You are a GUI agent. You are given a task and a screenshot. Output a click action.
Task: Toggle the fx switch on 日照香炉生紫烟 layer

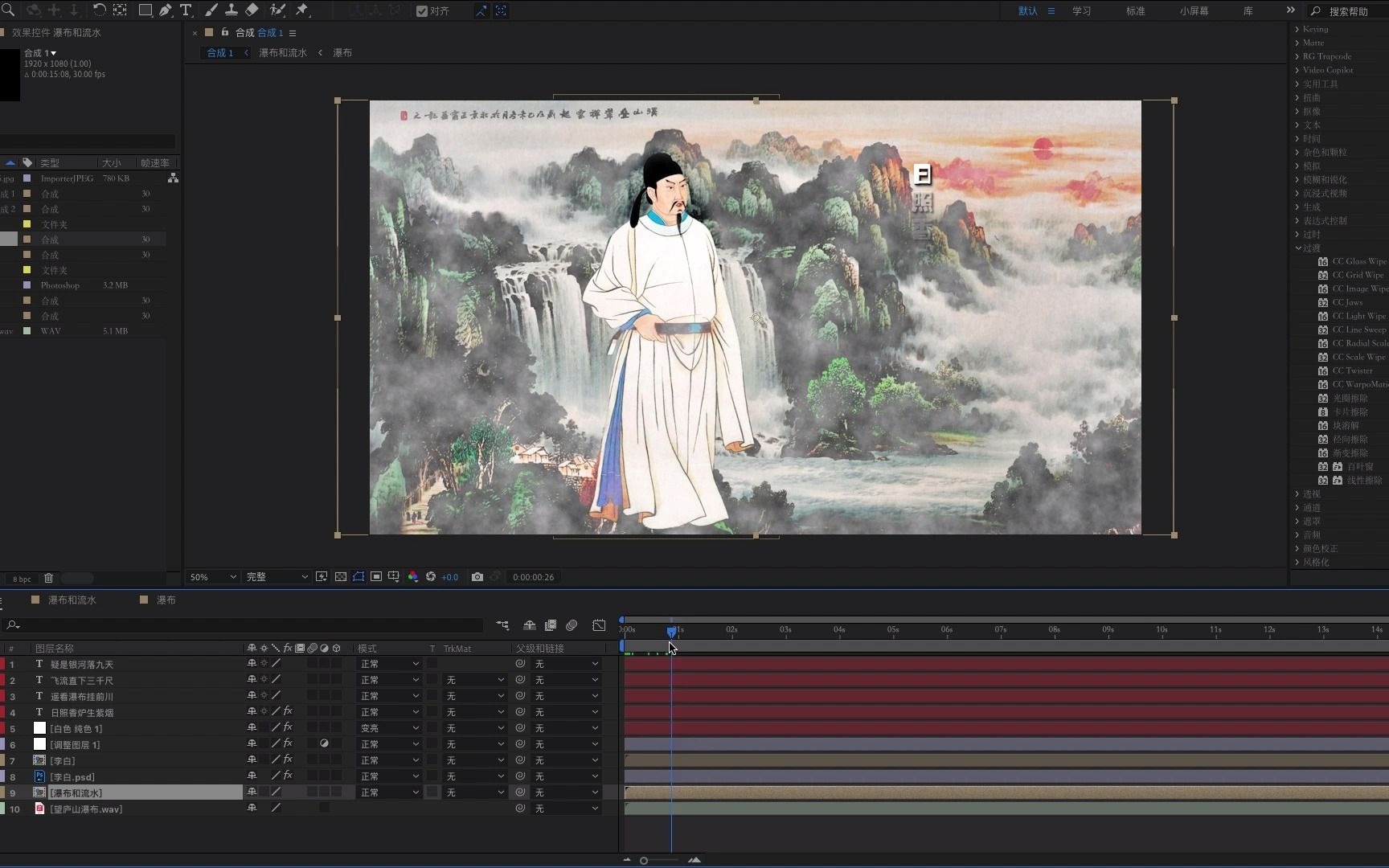pos(288,711)
